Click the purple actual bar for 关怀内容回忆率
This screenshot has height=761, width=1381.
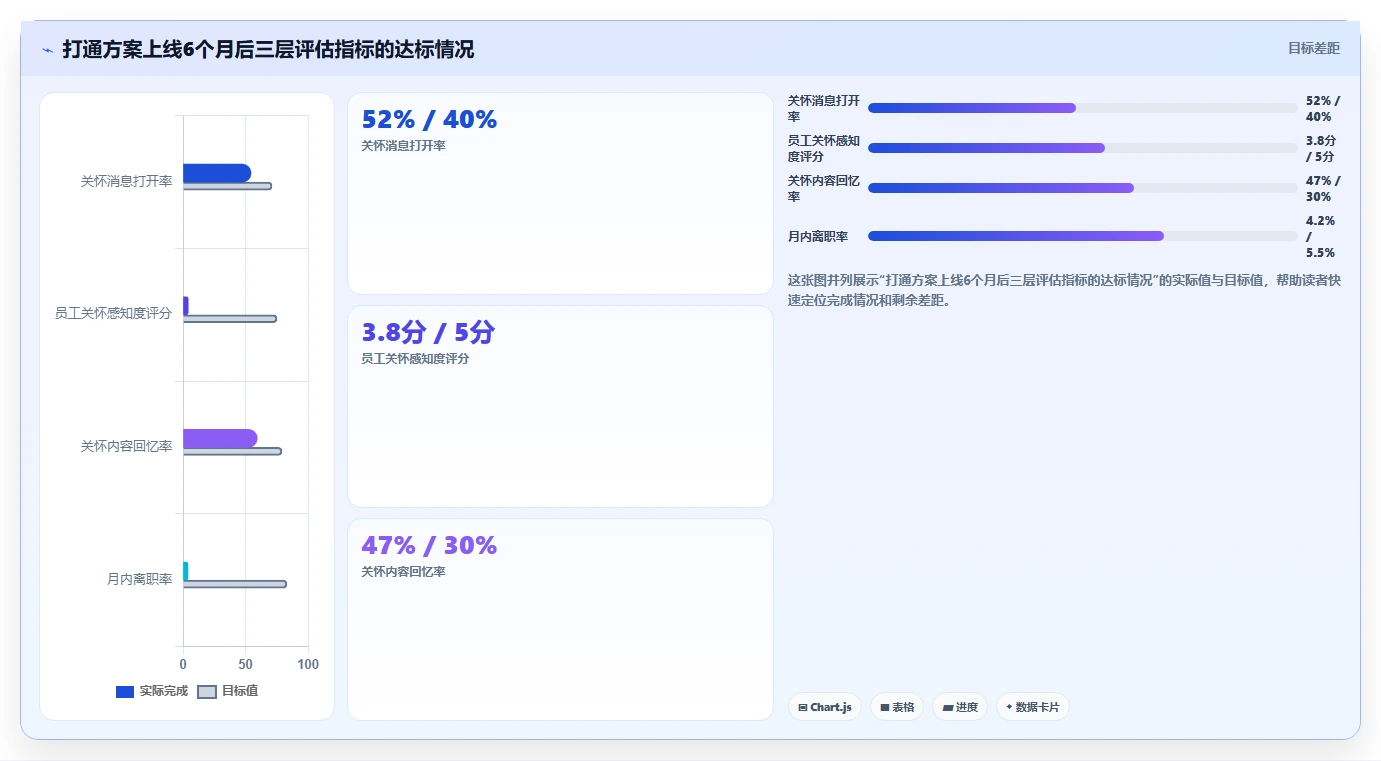220,438
